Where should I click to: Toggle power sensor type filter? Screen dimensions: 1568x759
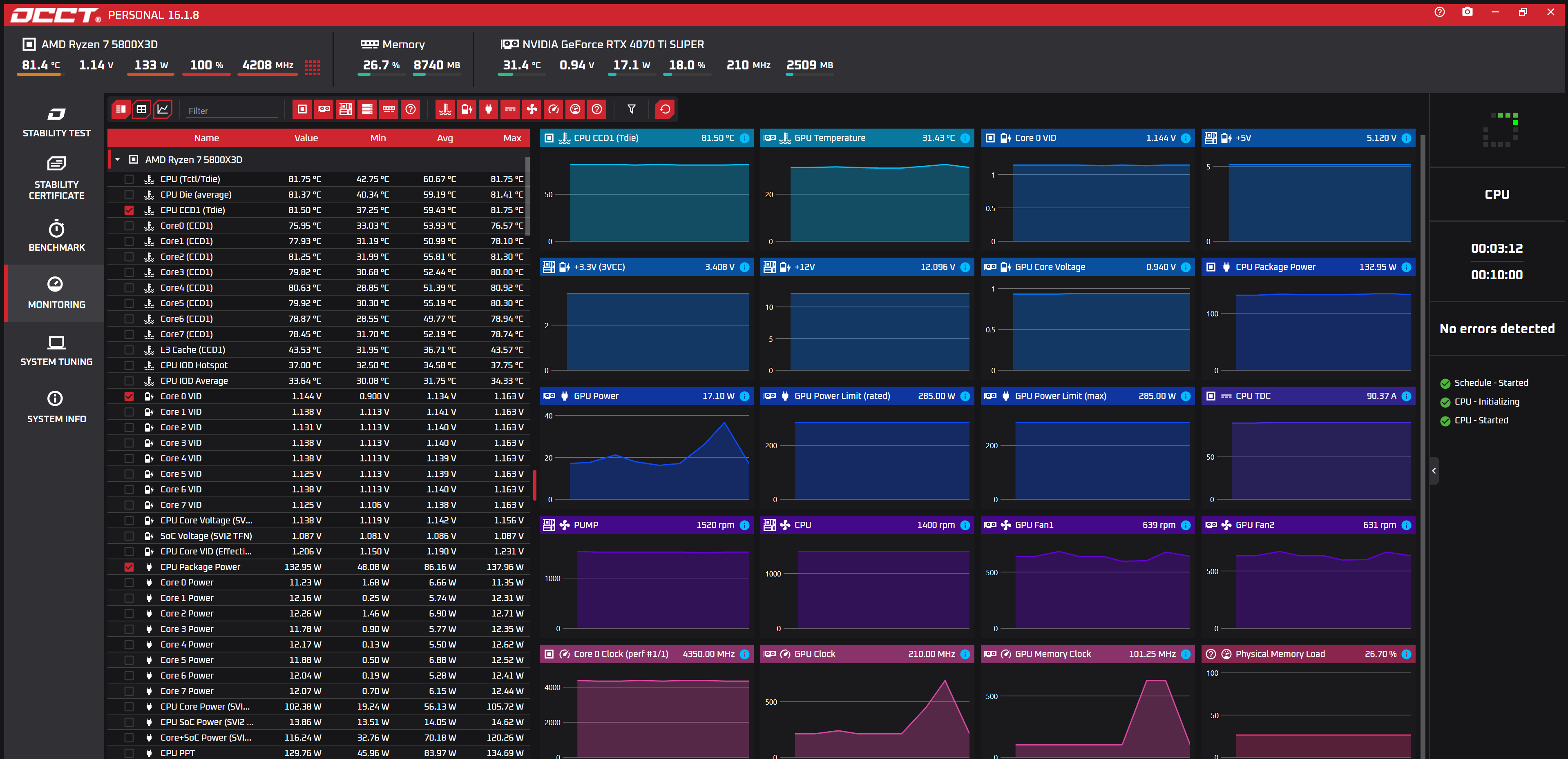click(488, 109)
